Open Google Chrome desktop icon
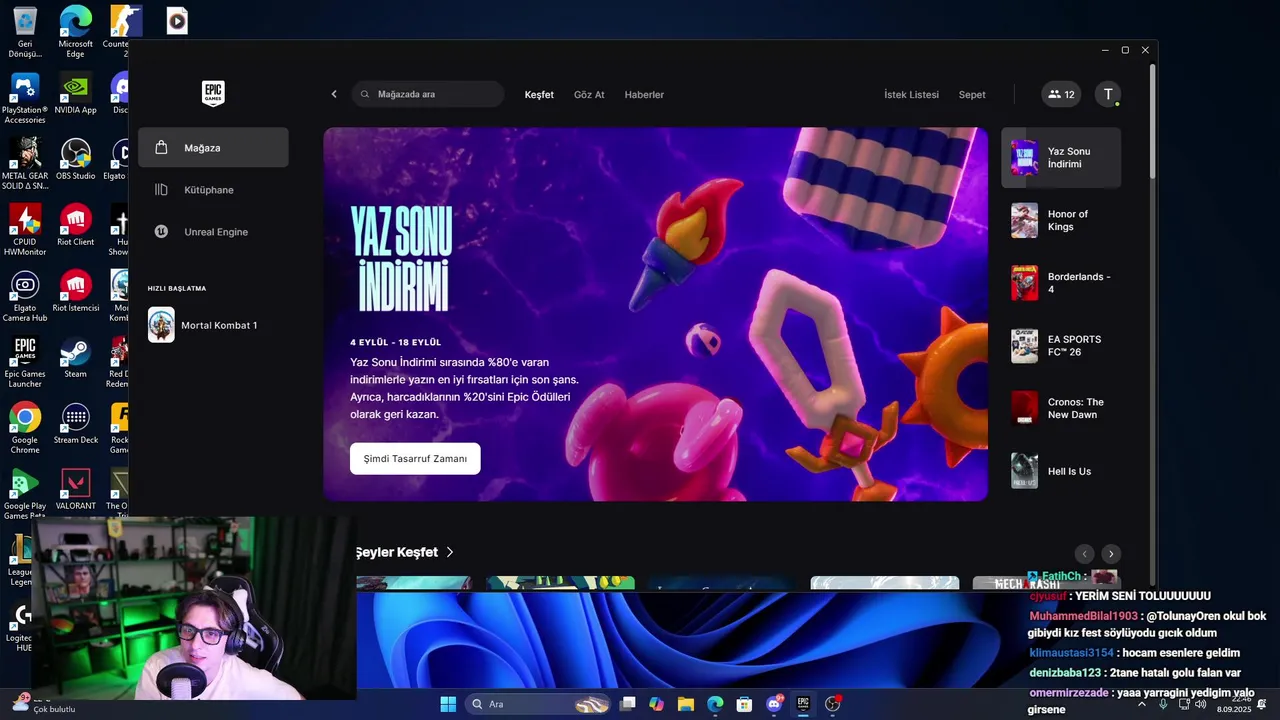This screenshot has width=1280, height=720. 25,428
